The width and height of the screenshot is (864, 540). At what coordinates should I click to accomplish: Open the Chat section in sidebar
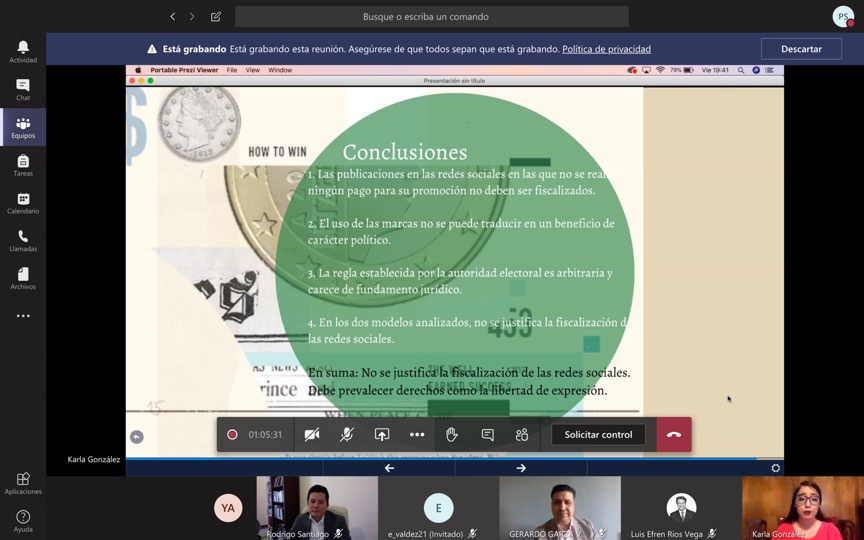coord(22,90)
